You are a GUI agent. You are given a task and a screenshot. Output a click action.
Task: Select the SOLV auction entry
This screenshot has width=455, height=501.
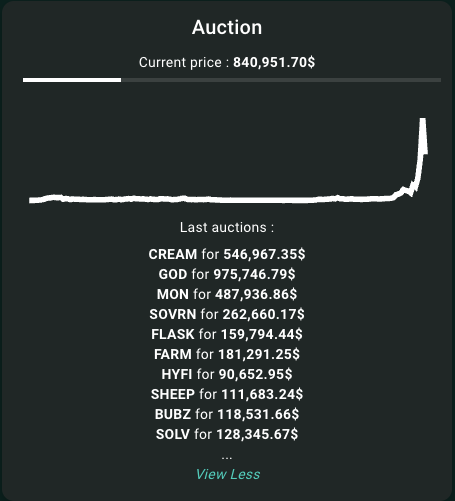point(227,434)
